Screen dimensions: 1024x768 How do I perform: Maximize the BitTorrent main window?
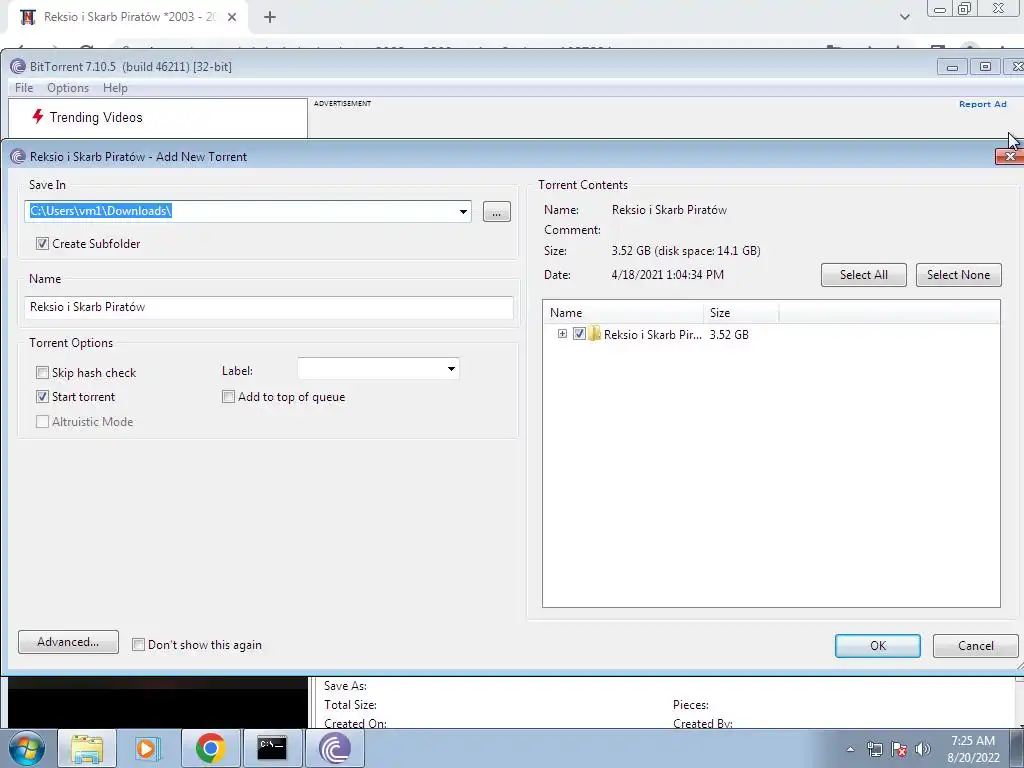(985, 67)
